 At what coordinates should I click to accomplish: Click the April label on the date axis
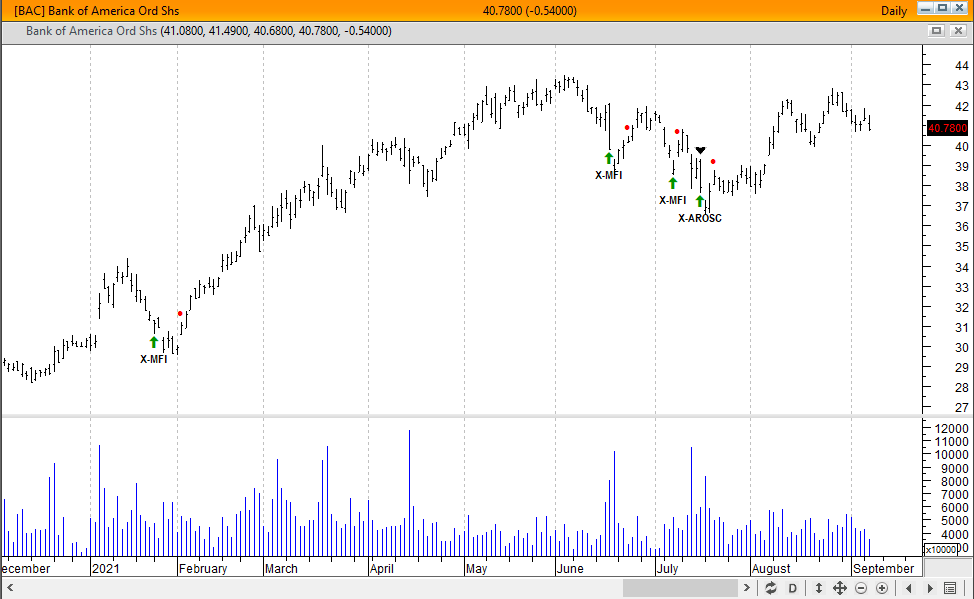382,569
